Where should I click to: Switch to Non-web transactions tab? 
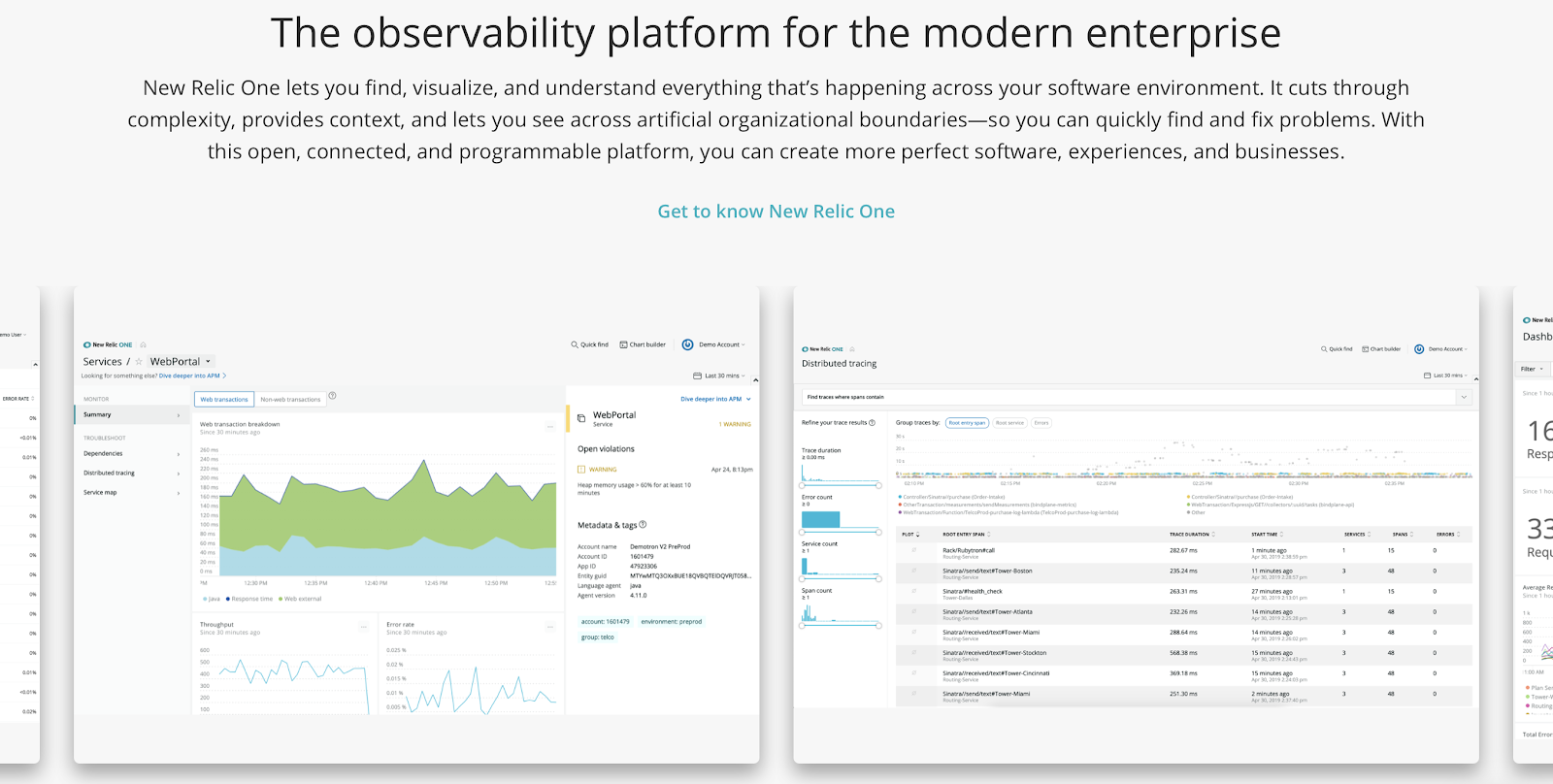pyautogui.click(x=290, y=399)
